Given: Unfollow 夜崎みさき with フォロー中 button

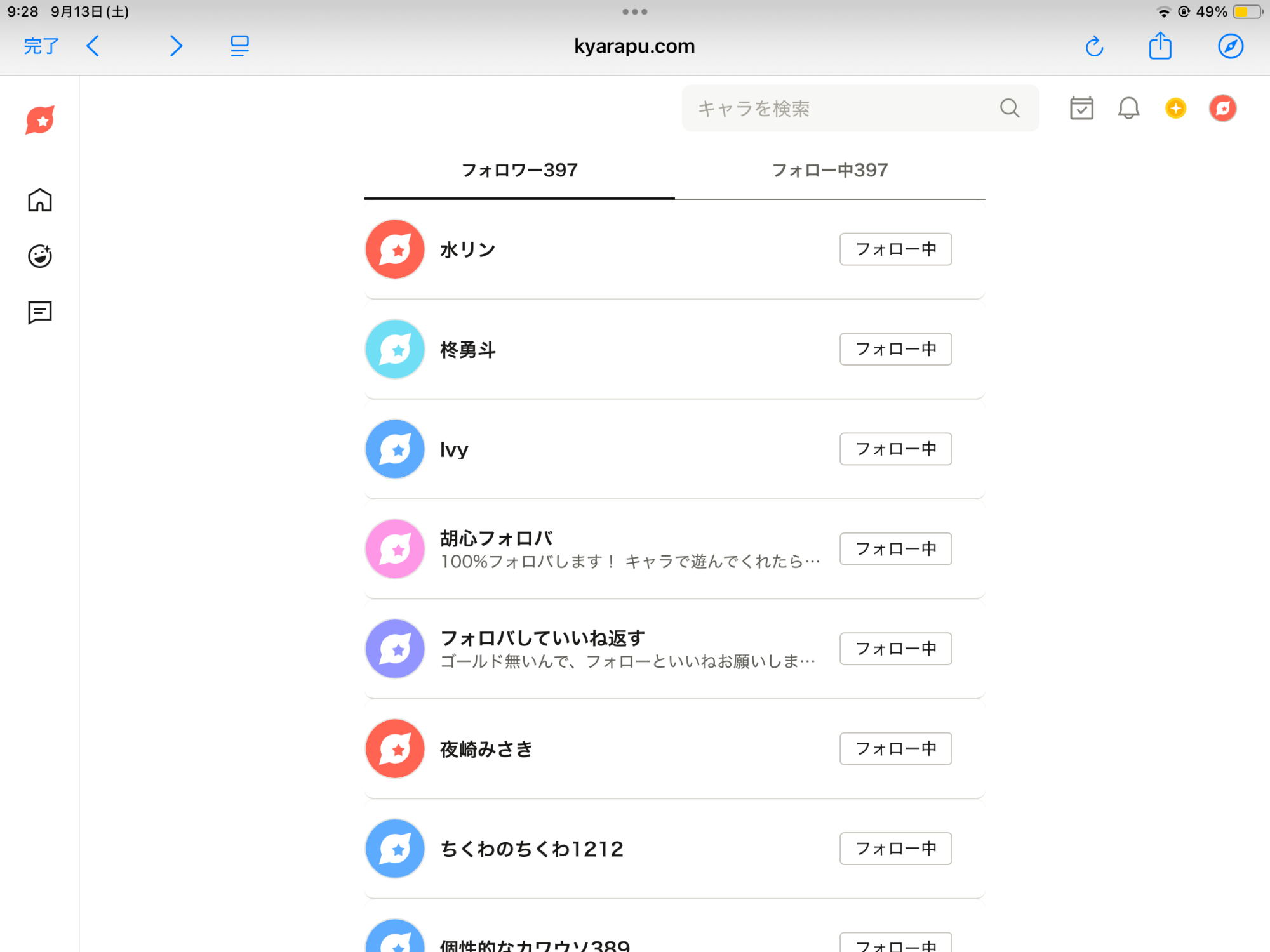Looking at the screenshot, I should pos(895,749).
